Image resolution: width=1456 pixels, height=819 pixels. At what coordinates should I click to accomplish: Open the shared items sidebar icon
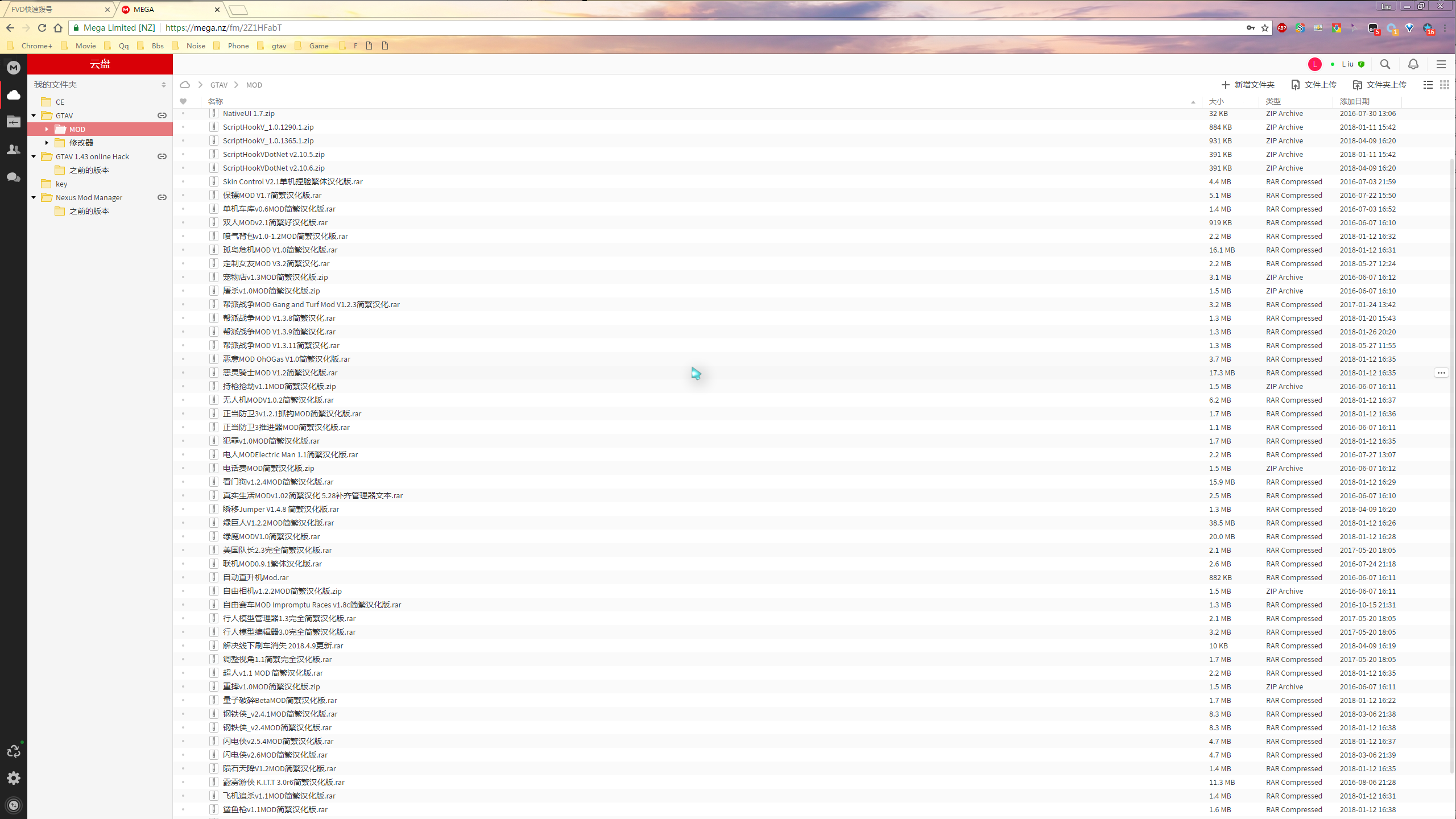[14, 122]
